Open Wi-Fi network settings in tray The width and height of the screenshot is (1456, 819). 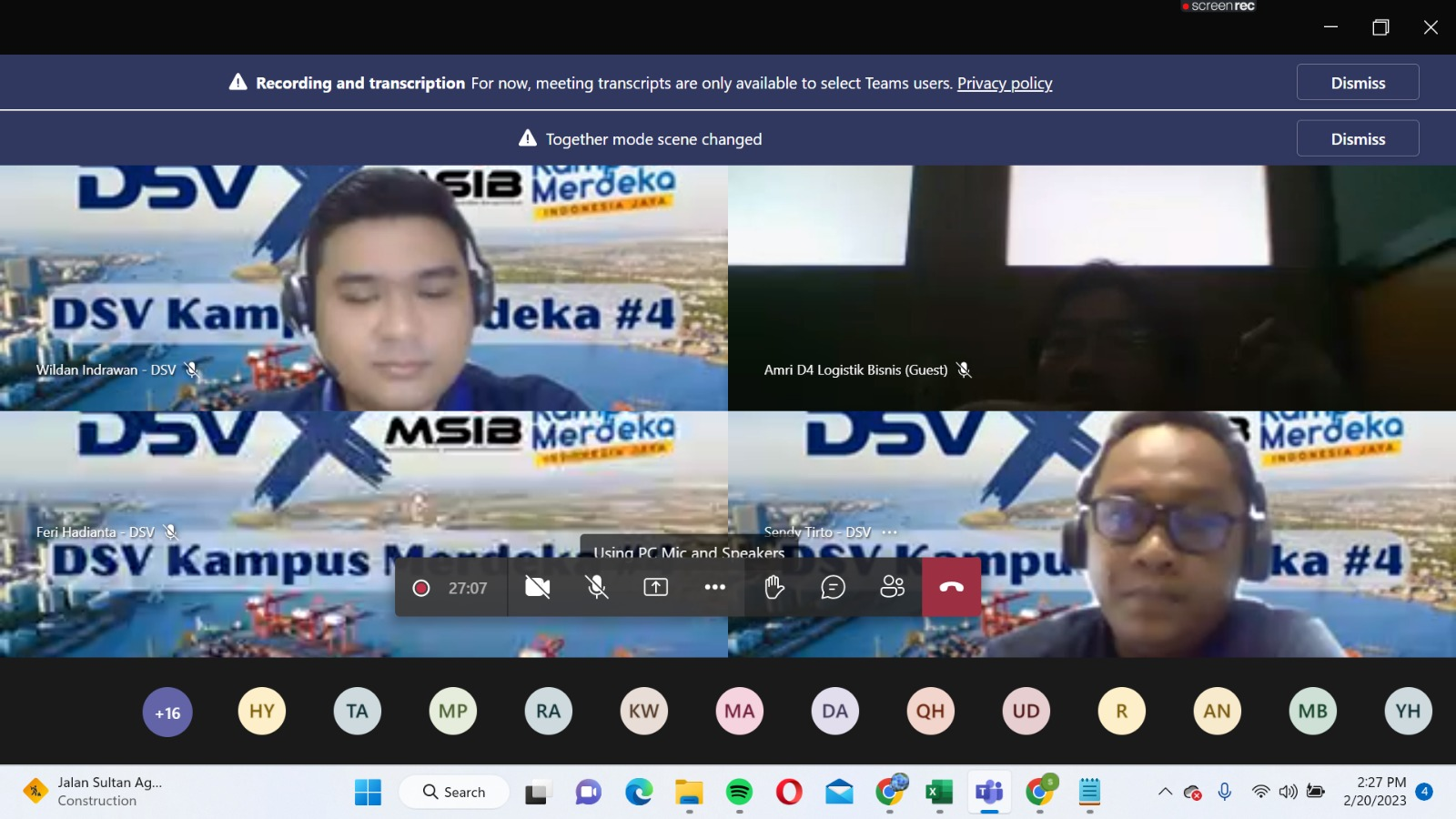pyautogui.click(x=1260, y=792)
